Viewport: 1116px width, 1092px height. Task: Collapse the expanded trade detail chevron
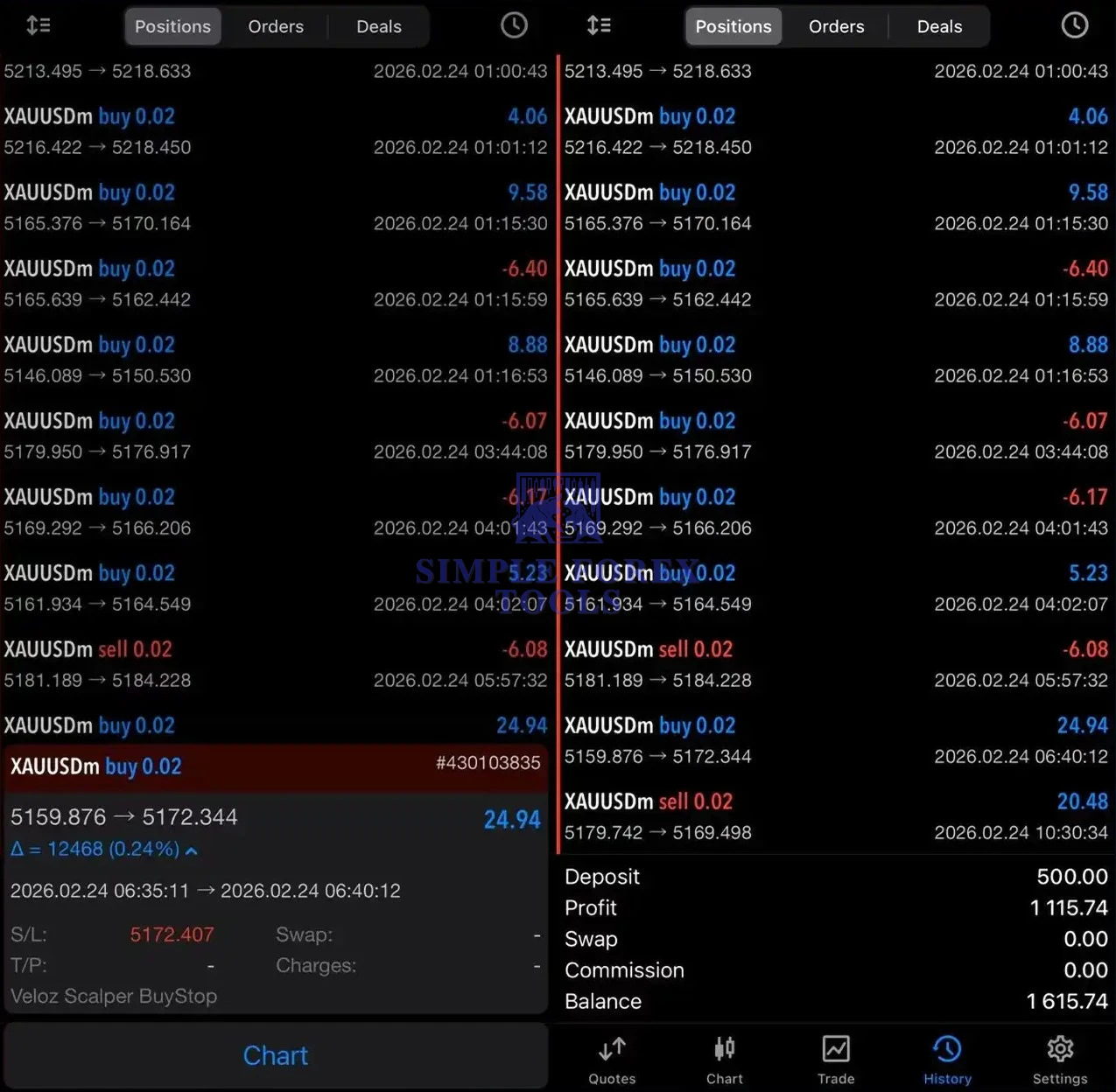point(192,850)
